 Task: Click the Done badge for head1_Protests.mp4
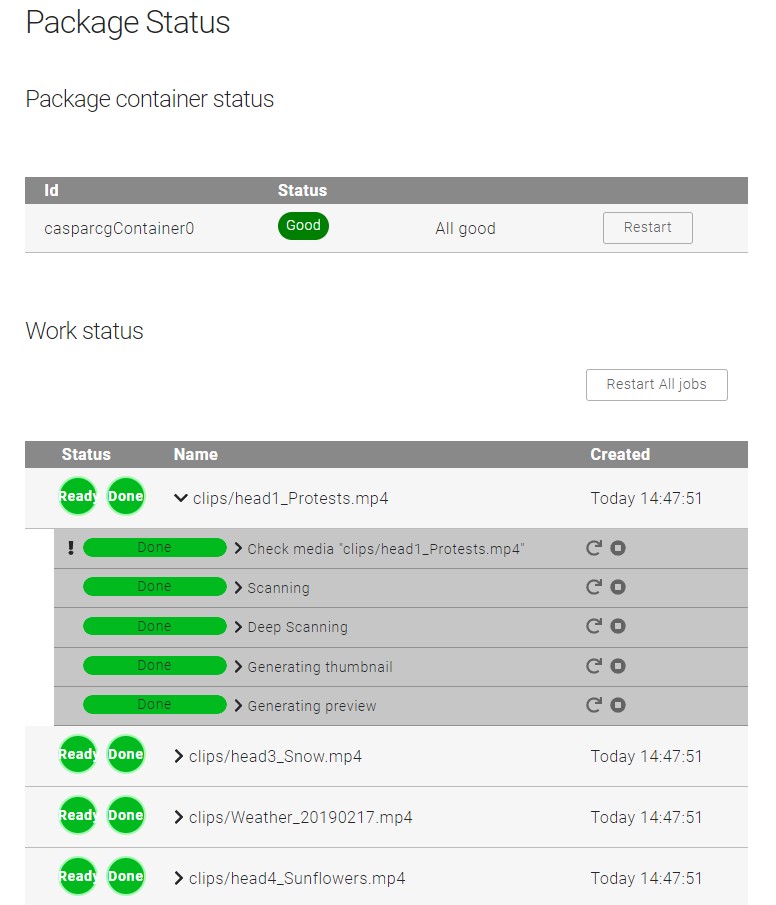[x=126, y=496]
